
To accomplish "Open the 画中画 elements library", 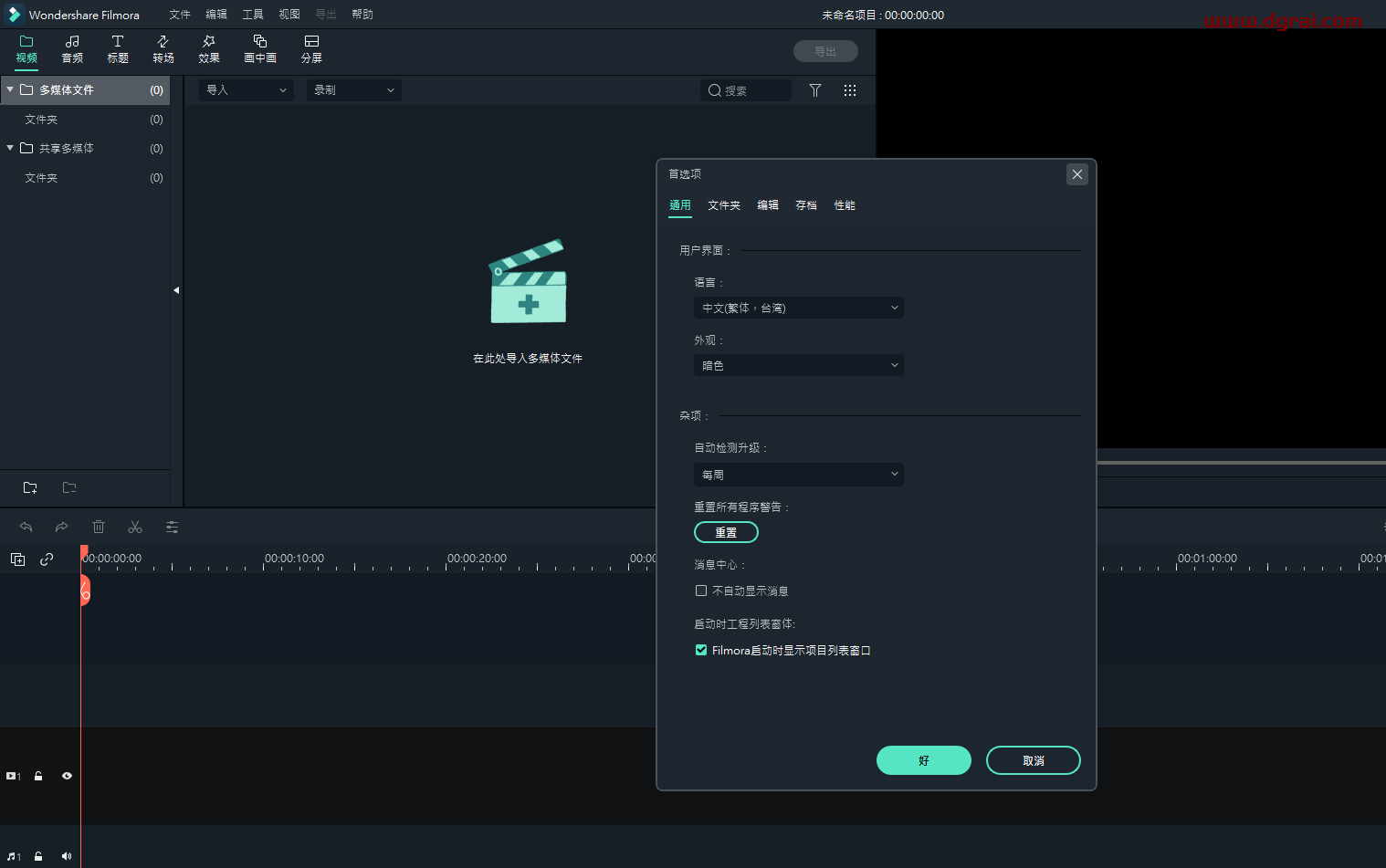I will click(x=260, y=49).
